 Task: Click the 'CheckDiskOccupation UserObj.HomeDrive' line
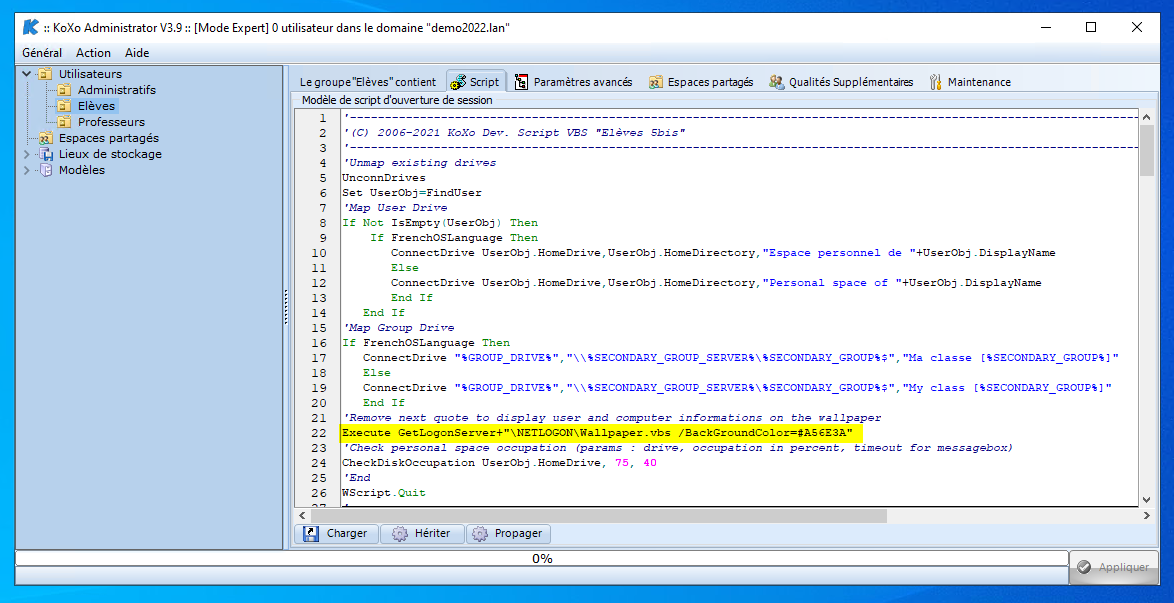click(499, 463)
